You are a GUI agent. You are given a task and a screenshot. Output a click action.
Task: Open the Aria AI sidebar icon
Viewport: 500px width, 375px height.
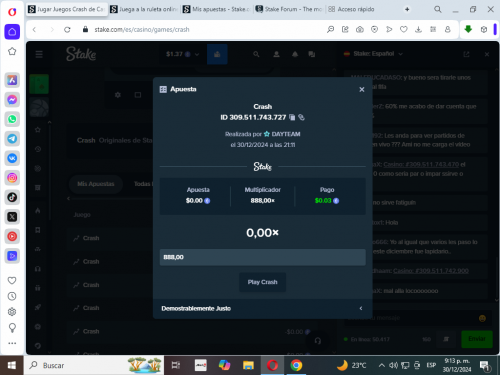[x=12, y=80]
